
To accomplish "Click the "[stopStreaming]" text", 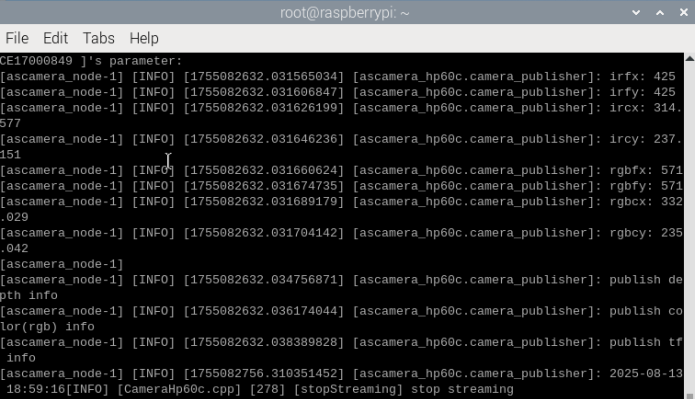I will (x=348, y=389).
